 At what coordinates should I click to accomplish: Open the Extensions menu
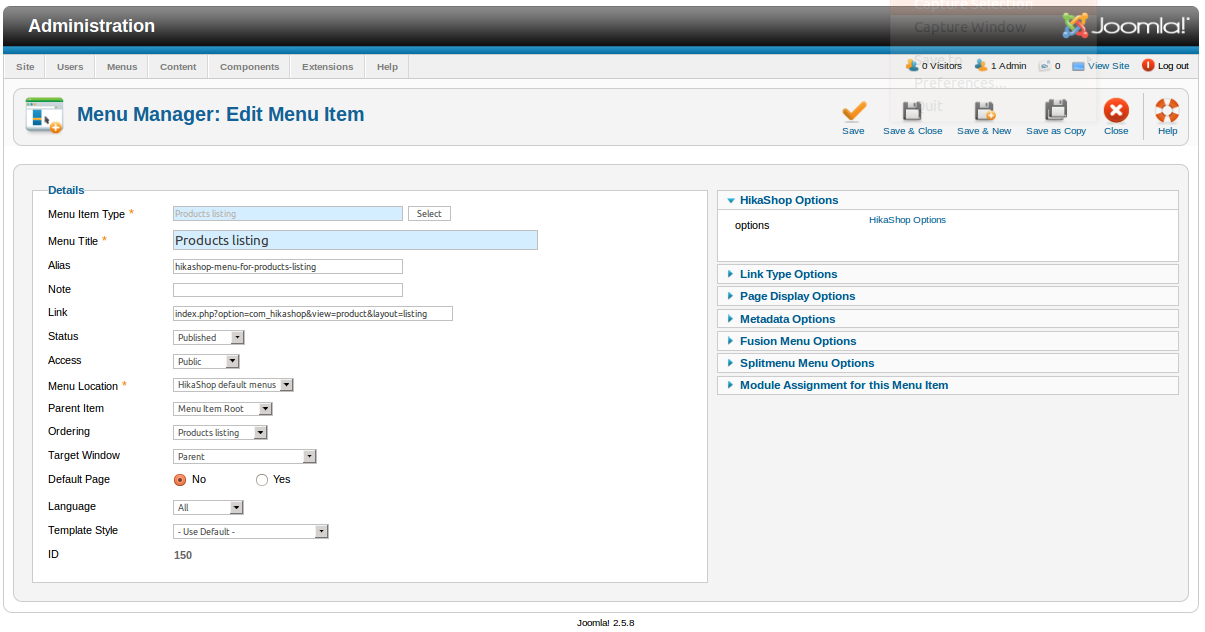coord(327,67)
